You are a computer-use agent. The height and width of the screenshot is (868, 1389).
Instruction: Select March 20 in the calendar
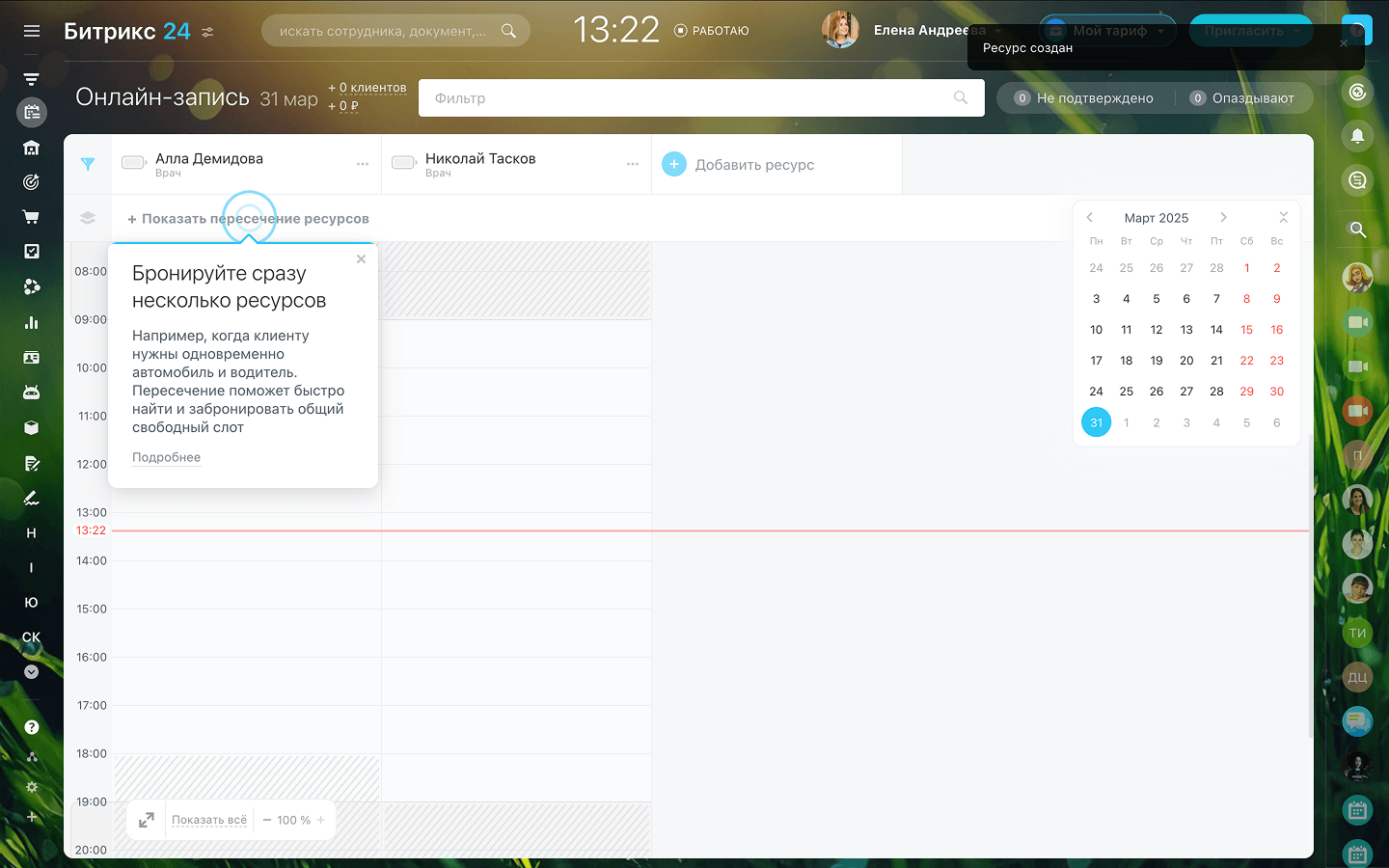(x=1186, y=361)
